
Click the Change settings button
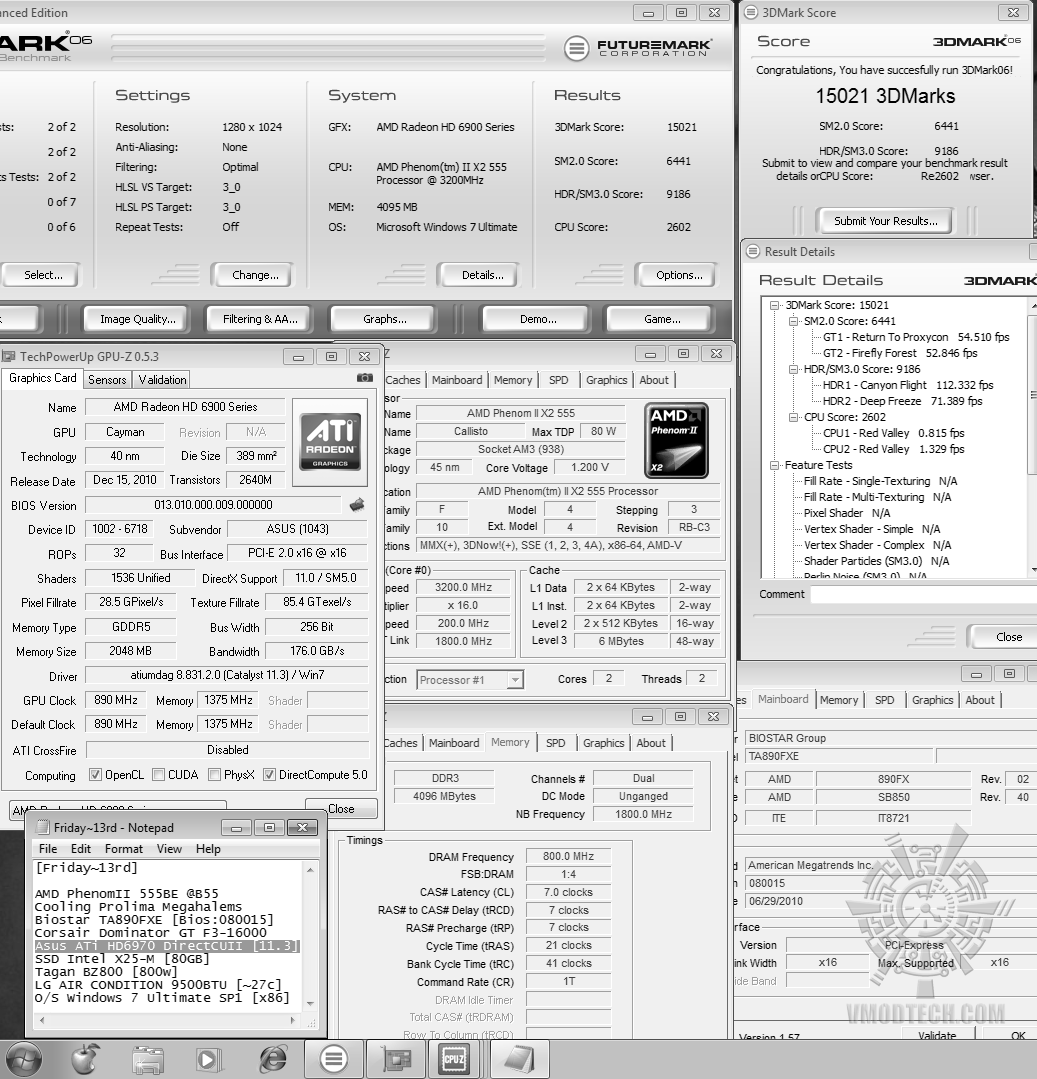click(x=255, y=275)
